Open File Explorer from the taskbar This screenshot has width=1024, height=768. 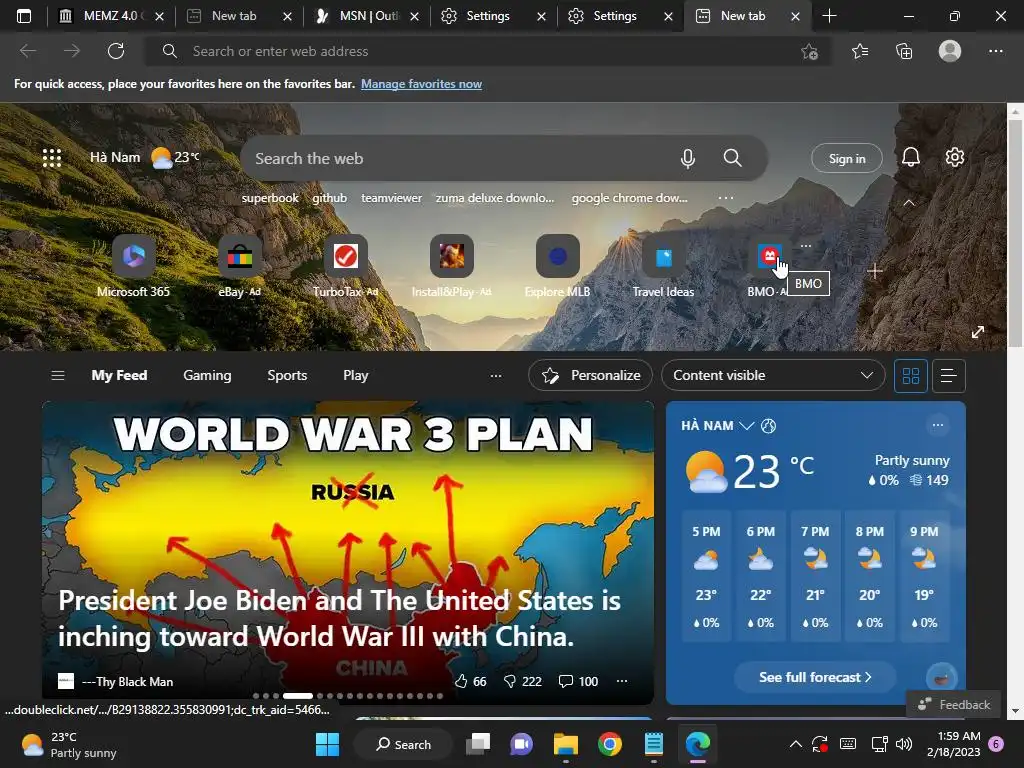[x=566, y=744]
